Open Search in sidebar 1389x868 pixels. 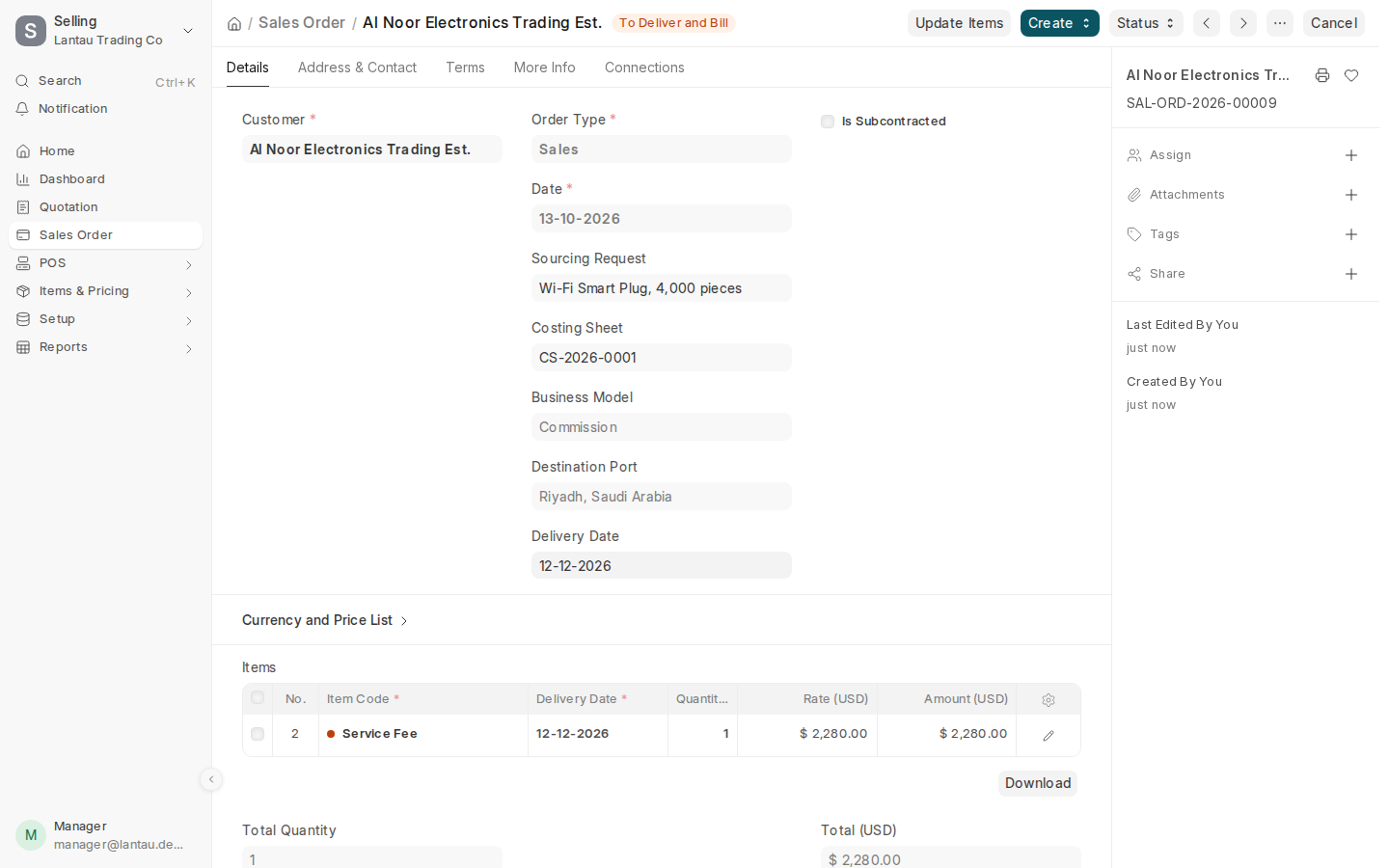106,81
